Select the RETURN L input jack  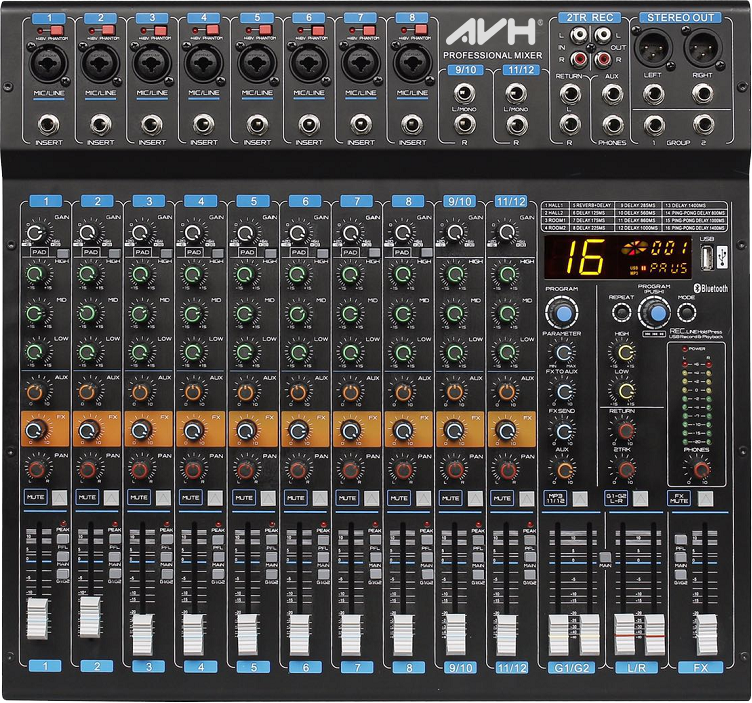click(x=570, y=94)
